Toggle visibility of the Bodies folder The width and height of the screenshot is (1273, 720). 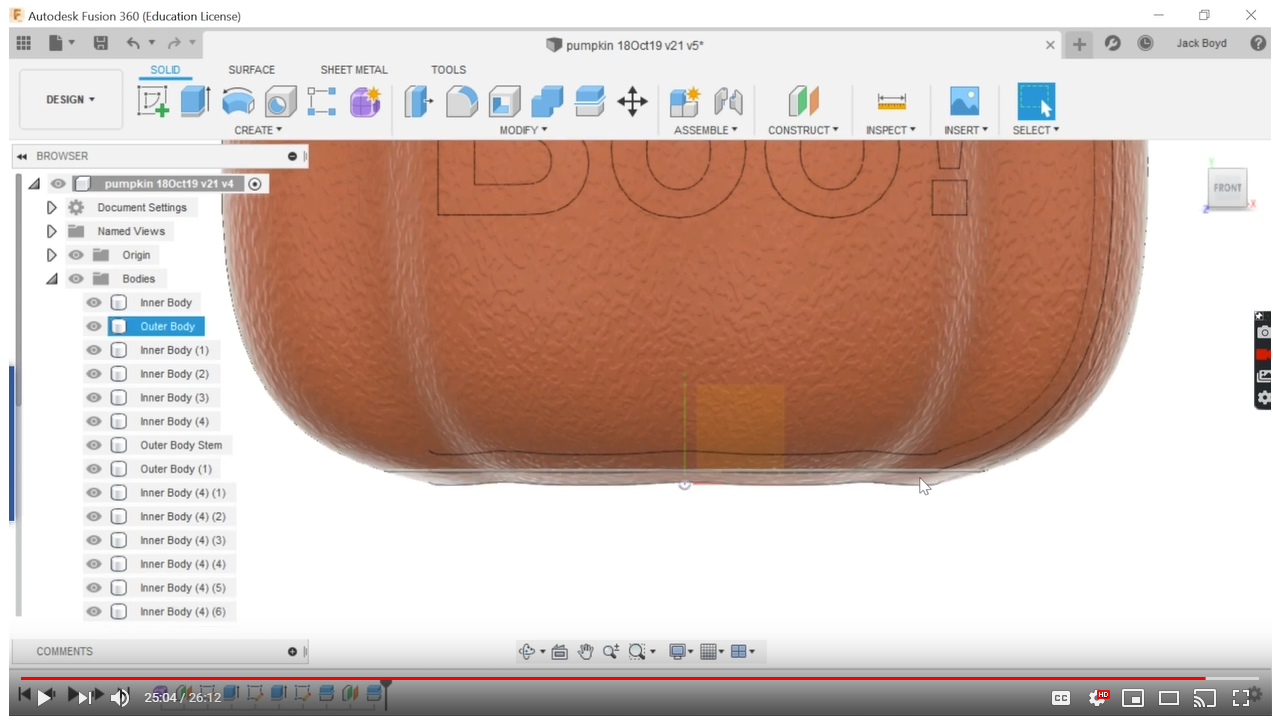(76, 279)
